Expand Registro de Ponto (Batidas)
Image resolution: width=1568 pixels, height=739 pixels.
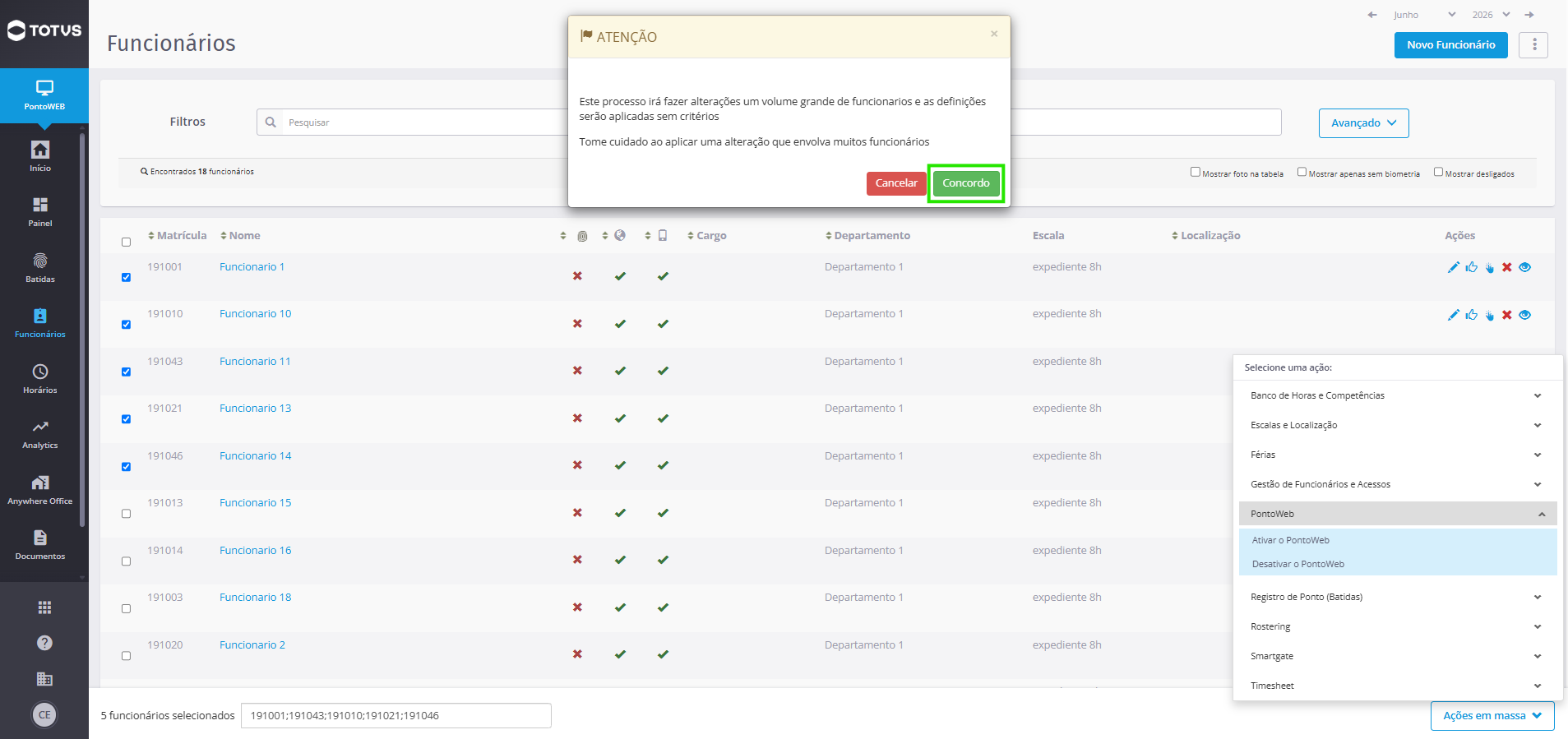point(1398,597)
